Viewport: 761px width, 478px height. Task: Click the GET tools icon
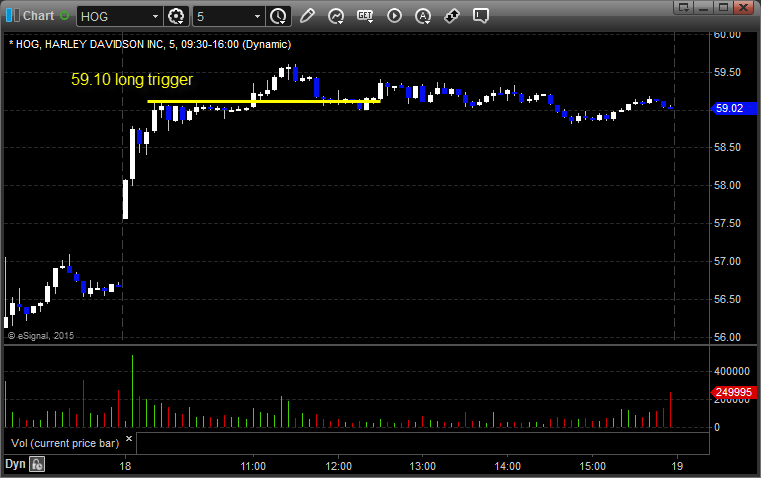coord(365,16)
